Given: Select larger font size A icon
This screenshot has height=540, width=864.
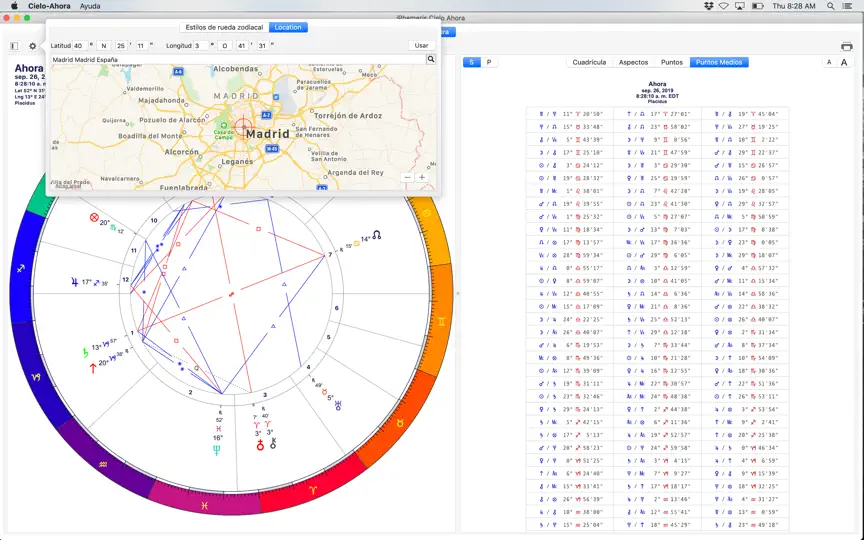Looking at the screenshot, I should click(x=844, y=62).
